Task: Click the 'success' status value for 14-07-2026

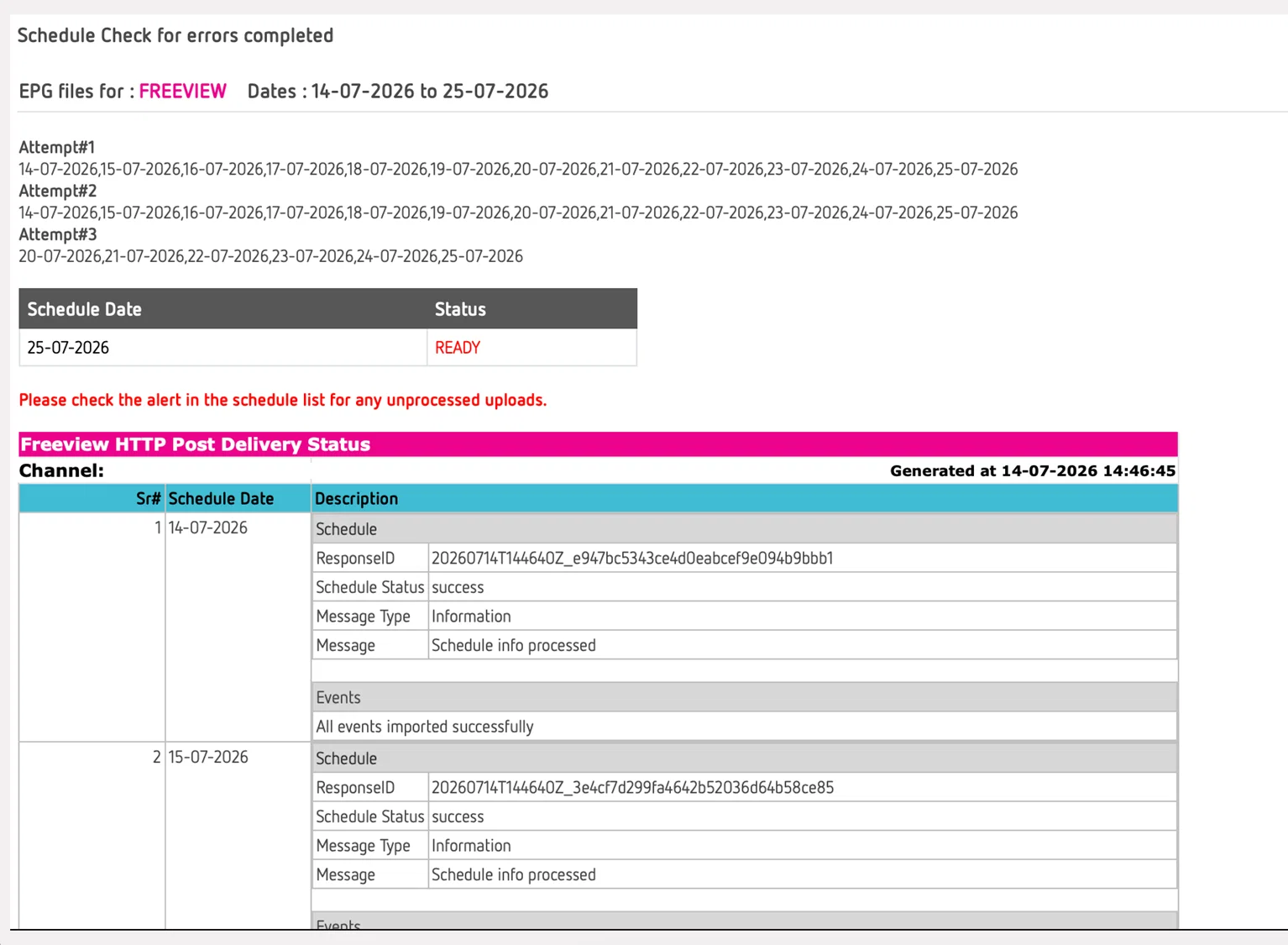Action: [x=458, y=587]
